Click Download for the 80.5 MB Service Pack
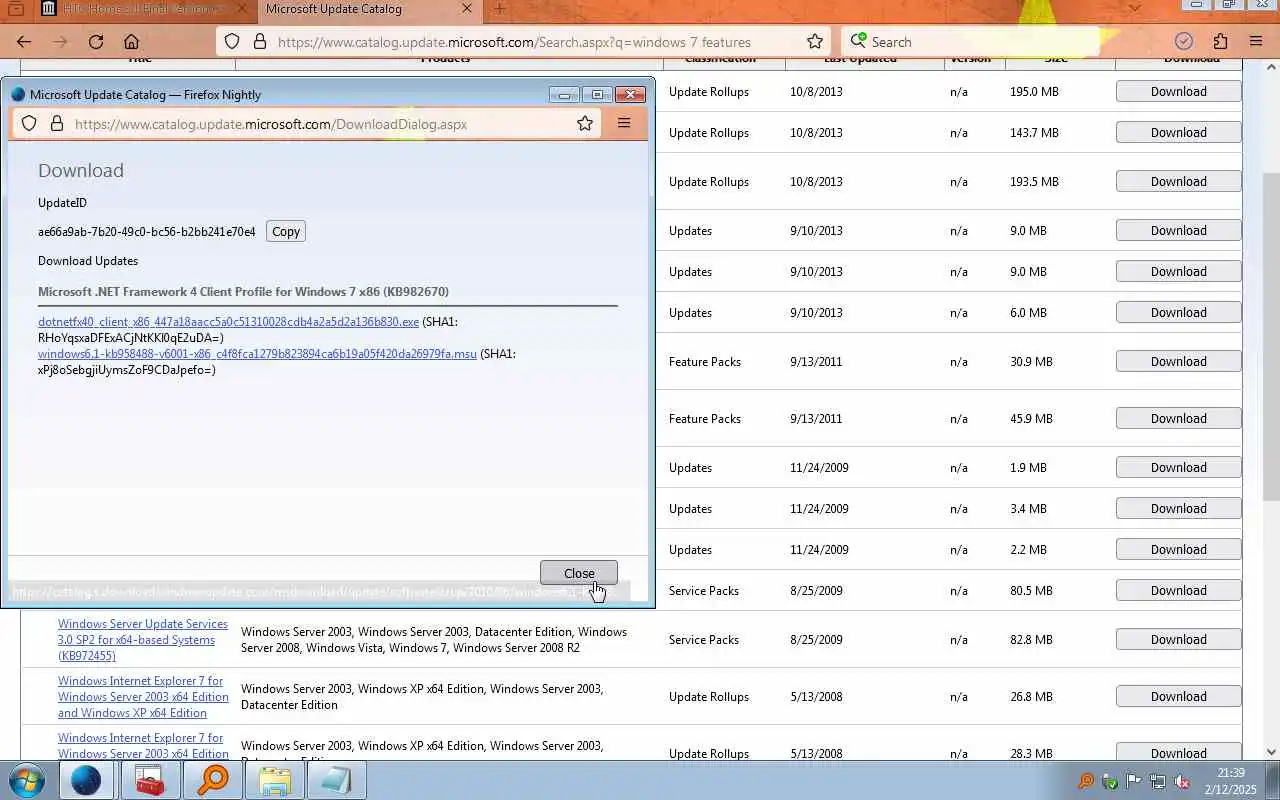Image resolution: width=1280 pixels, height=800 pixels. click(1178, 590)
